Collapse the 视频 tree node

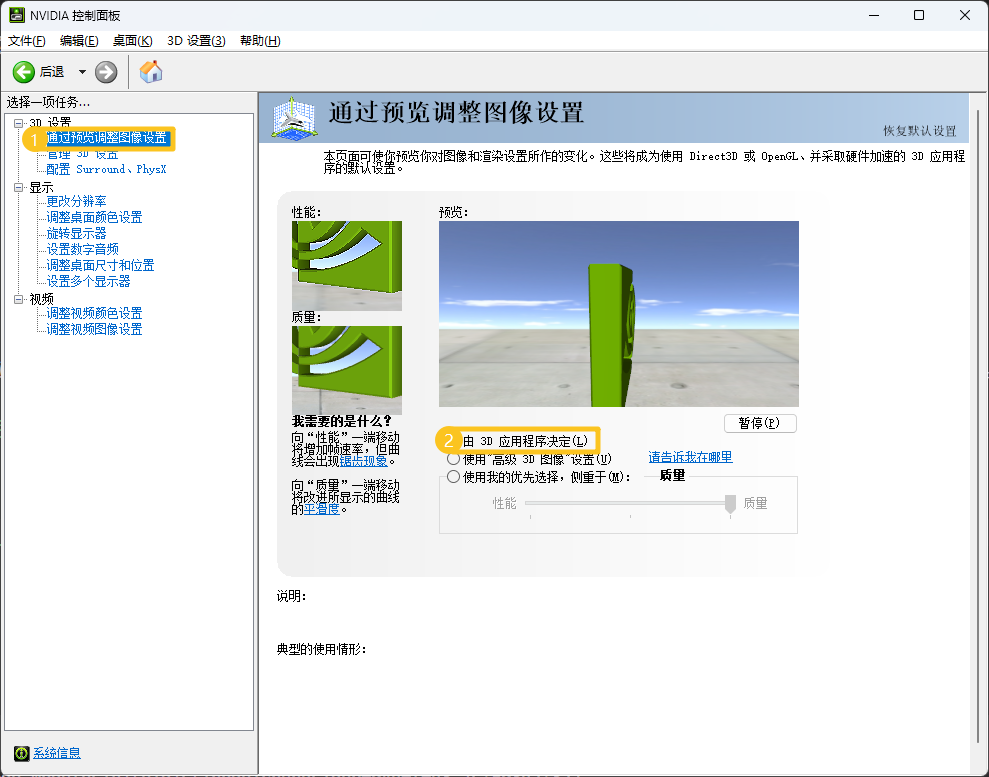pyautogui.click(x=18, y=299)
